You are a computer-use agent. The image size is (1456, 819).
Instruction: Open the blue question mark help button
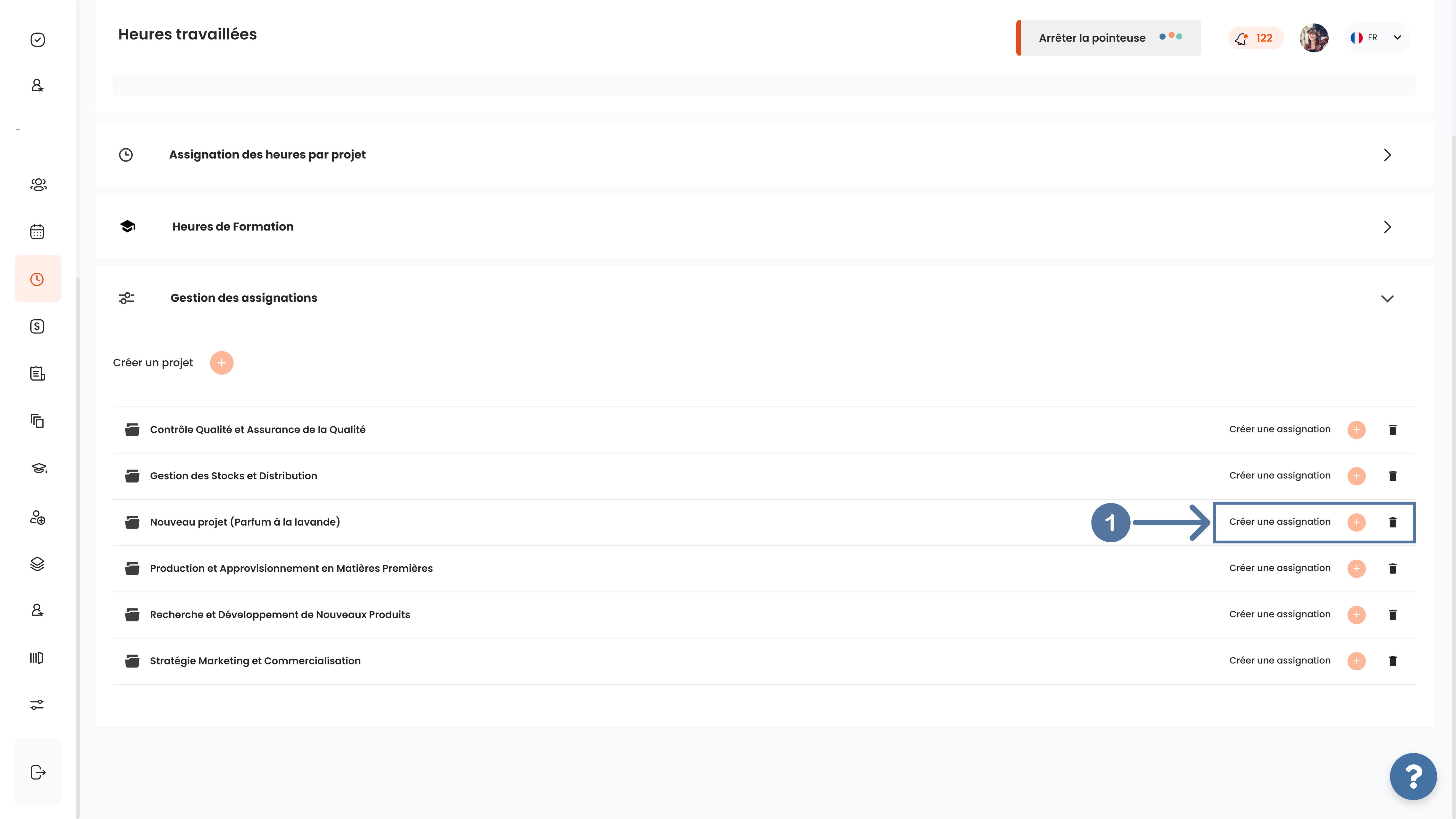[x=1413, y=777]
